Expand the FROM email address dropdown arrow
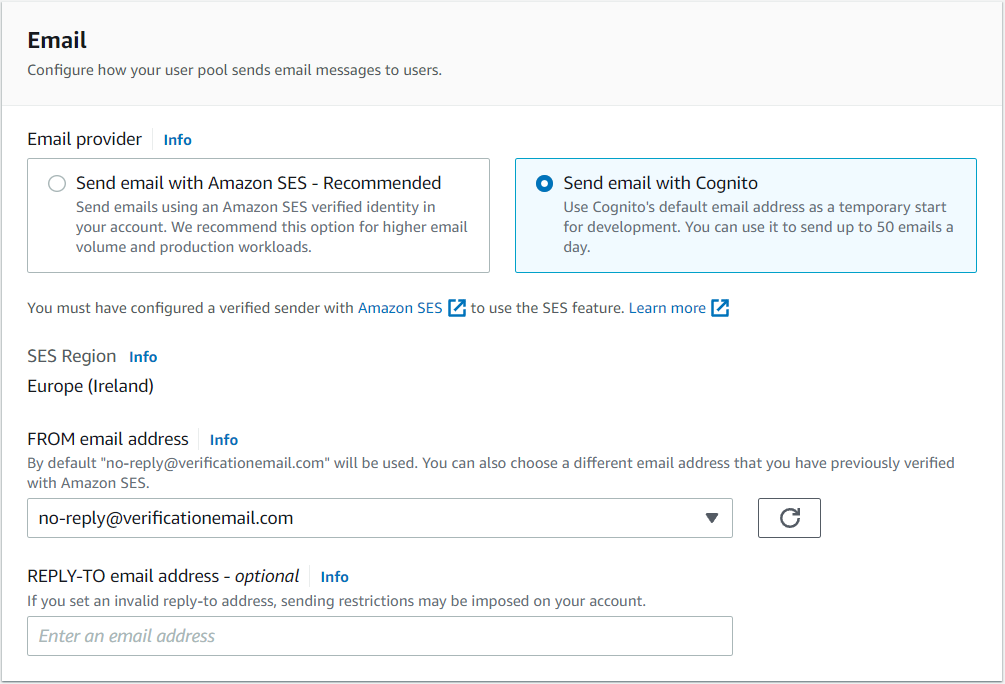Image resolution: width=1005 pixels, height=684 pixels. [x=712, y=518]
